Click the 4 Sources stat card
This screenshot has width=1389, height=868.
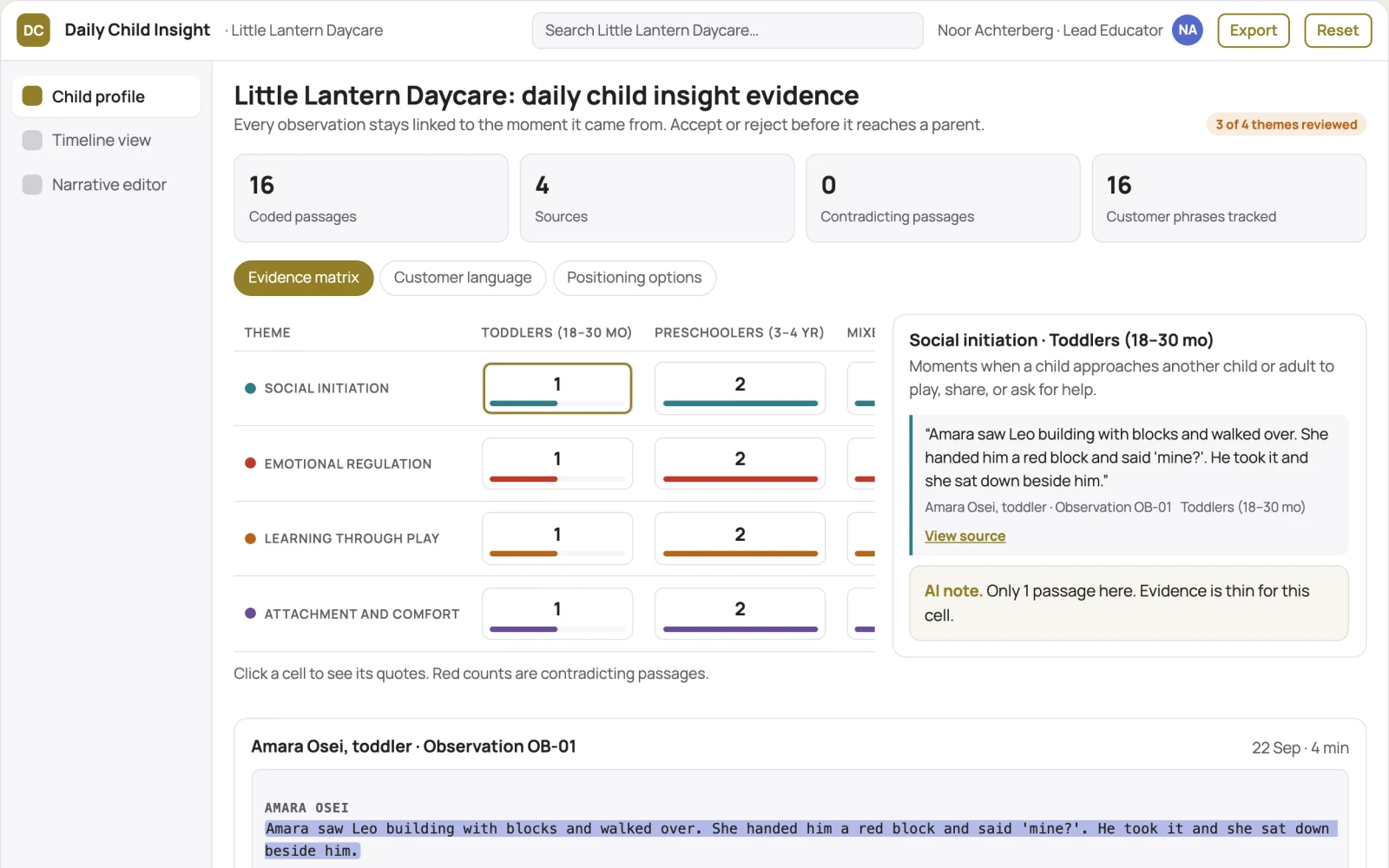[656, 198]
